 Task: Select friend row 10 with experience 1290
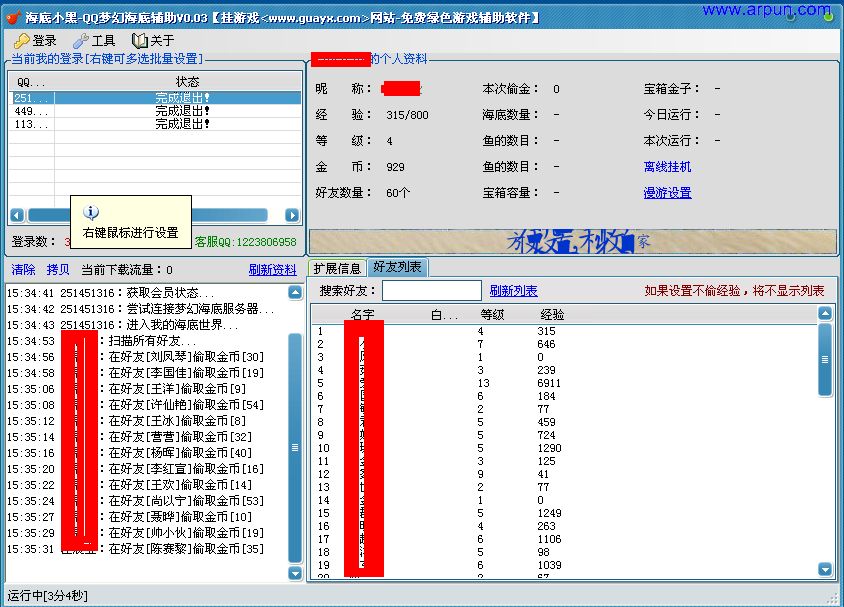(x=564, y=448)
